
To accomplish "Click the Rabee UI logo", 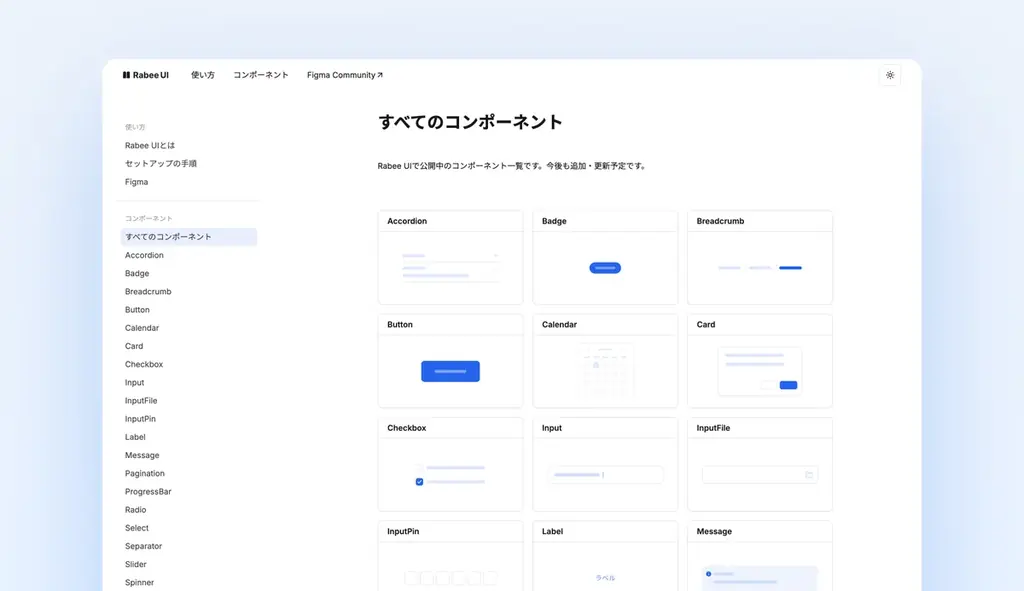I will point(146,74).
